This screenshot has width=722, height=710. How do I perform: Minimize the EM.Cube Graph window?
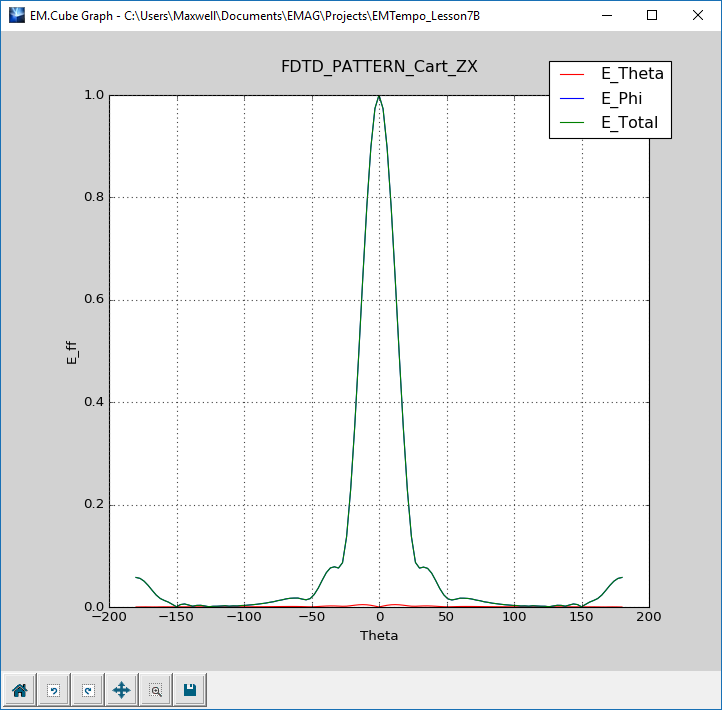coord(605,15)
